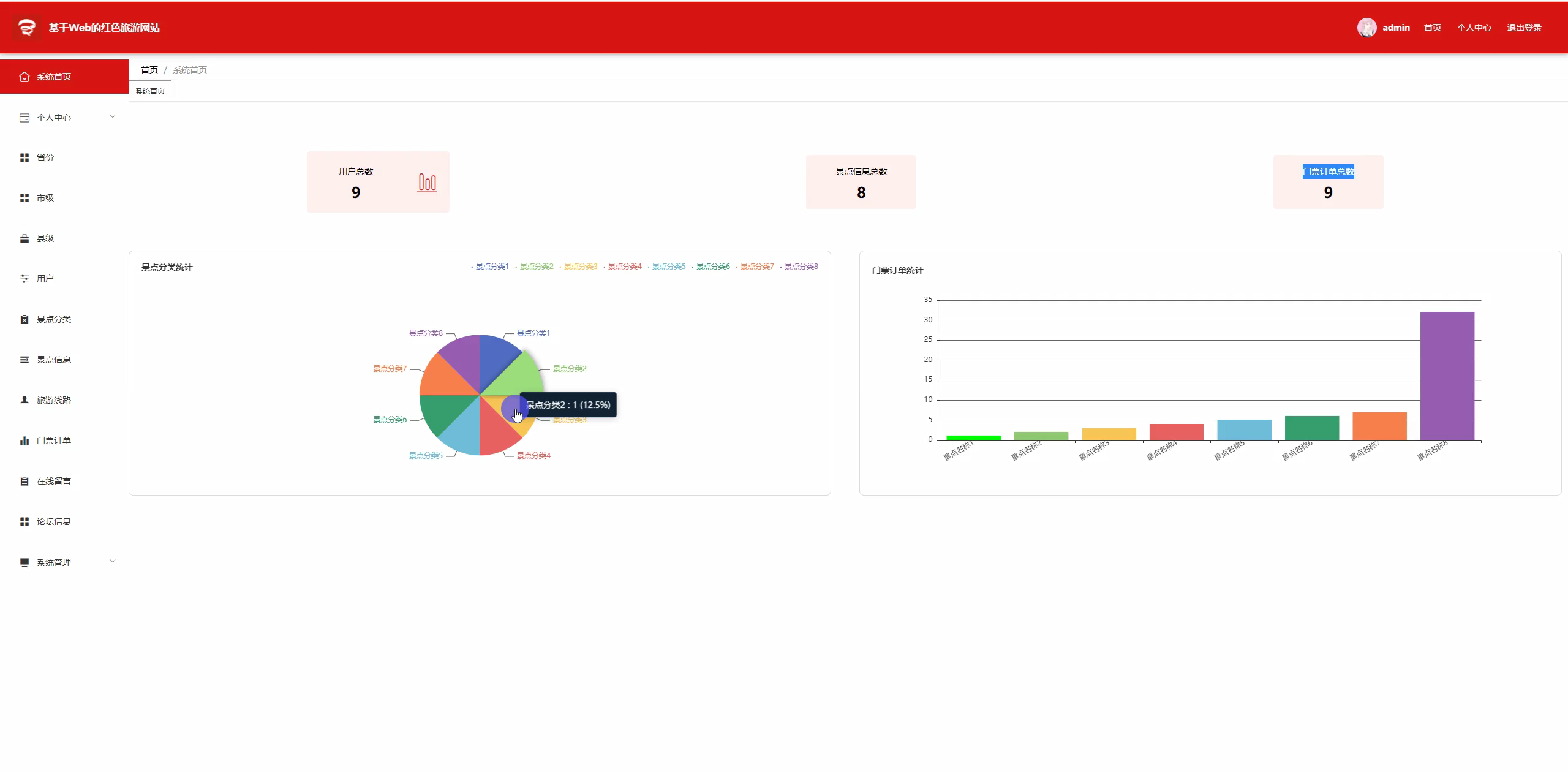Click the person icon beside 旅游线路

coord(24,400)
